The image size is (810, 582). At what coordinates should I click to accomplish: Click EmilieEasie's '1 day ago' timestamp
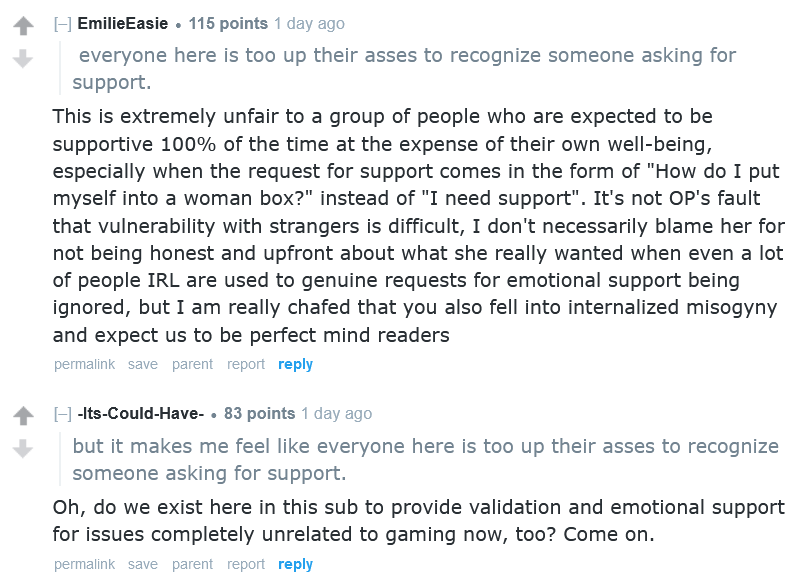click(x=309, y=24)
